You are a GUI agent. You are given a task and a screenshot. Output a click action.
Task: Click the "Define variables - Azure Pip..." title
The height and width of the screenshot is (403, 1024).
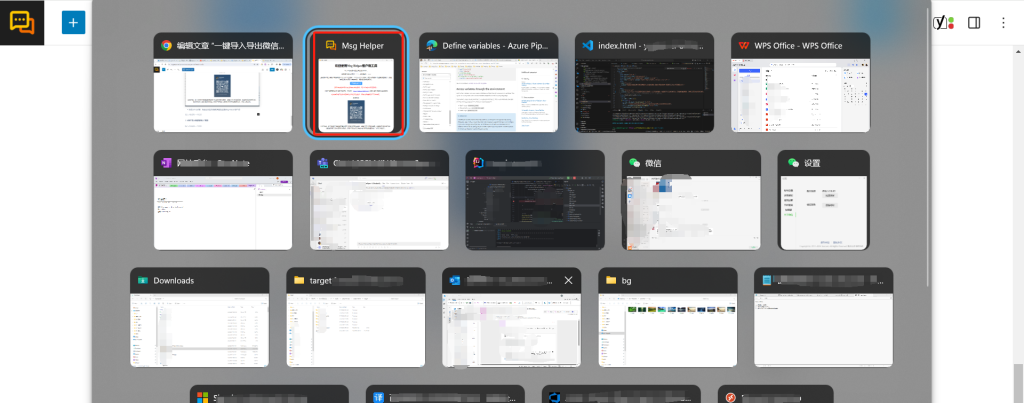click(496, 46)
